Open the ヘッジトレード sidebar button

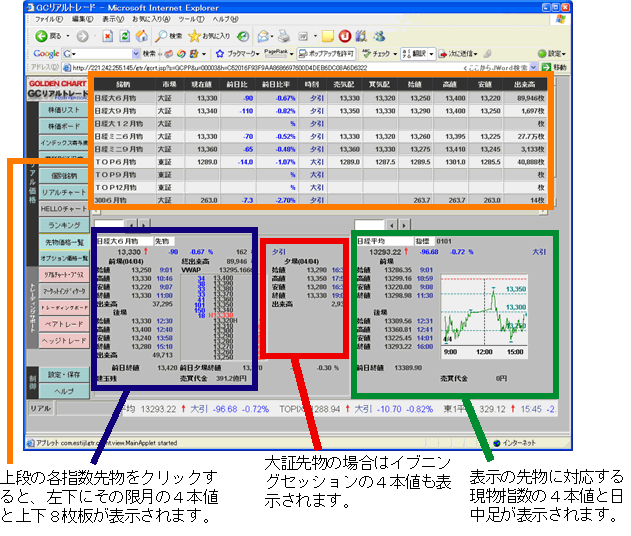point(64,340)
